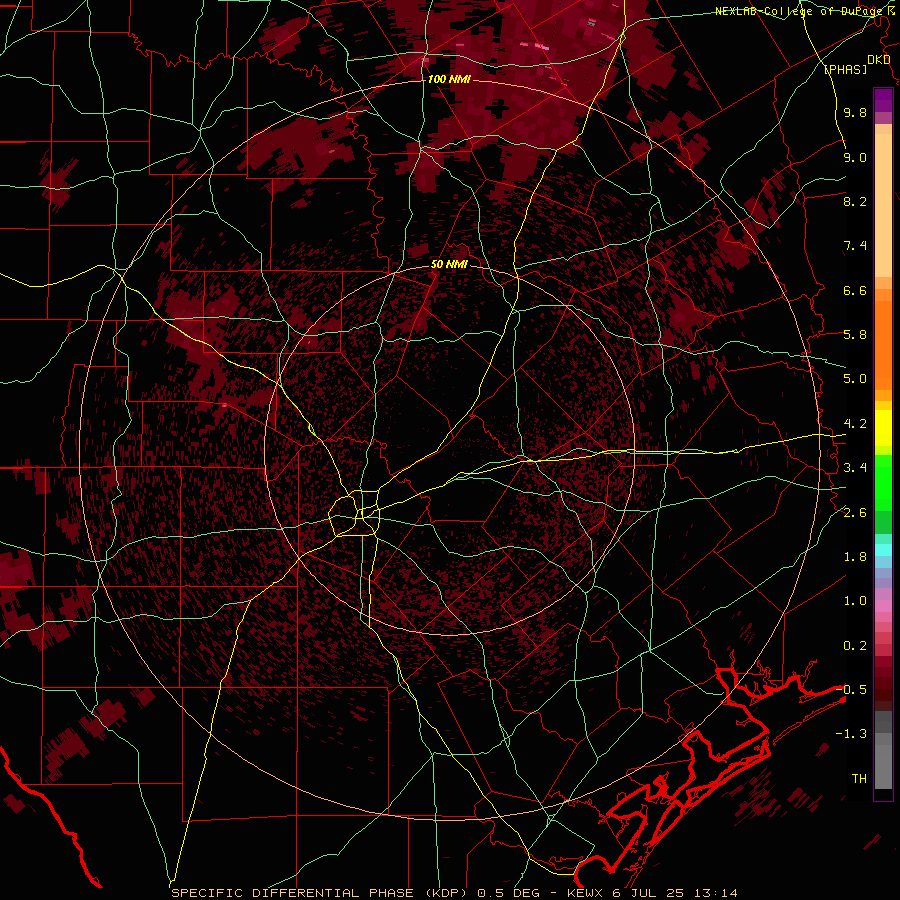Click the TH label on the color scale
Image resolution: width=900 pixels, height=900 pixels.
pos(859,779)
